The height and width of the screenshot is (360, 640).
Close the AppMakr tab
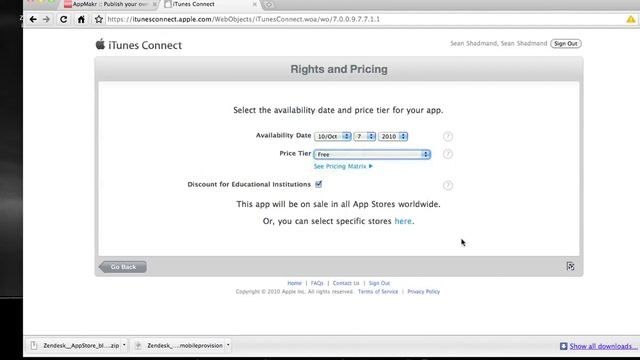pos(155,4)
